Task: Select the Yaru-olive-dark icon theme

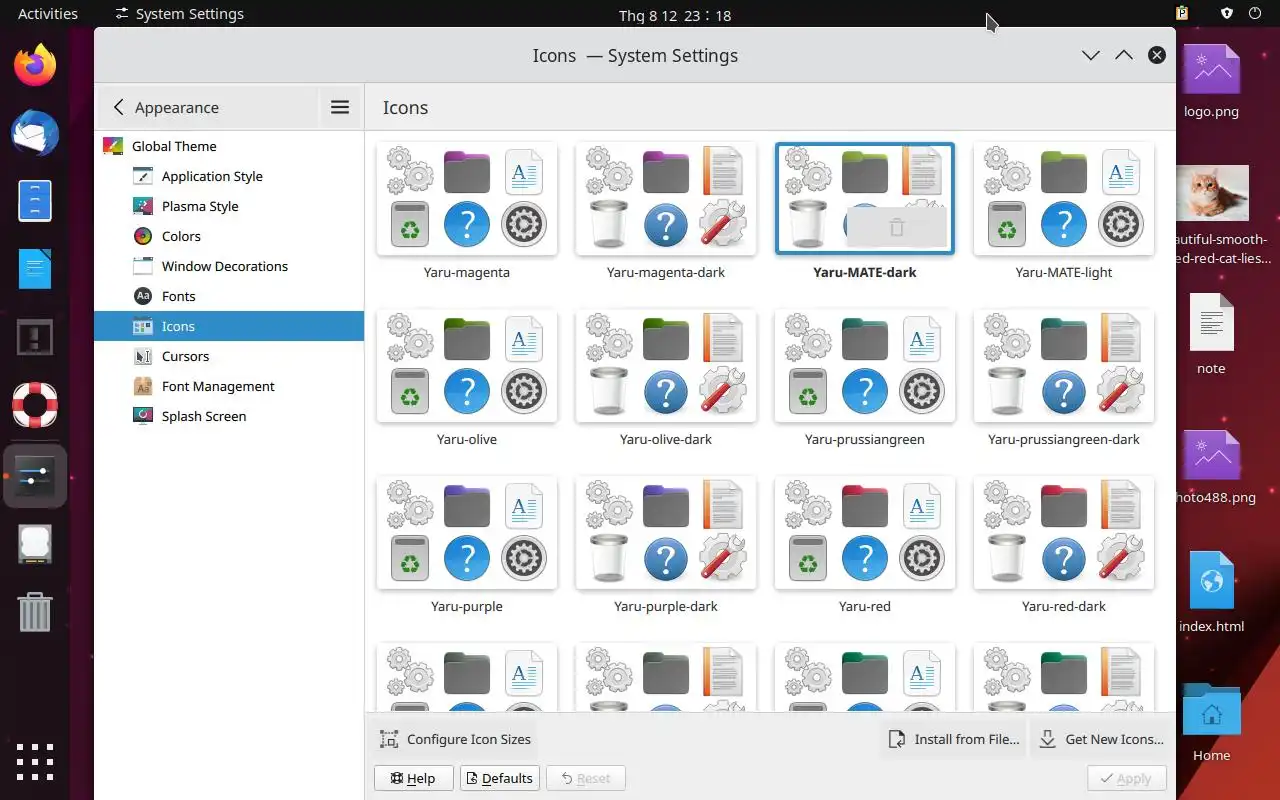Action: coord(666,366)
